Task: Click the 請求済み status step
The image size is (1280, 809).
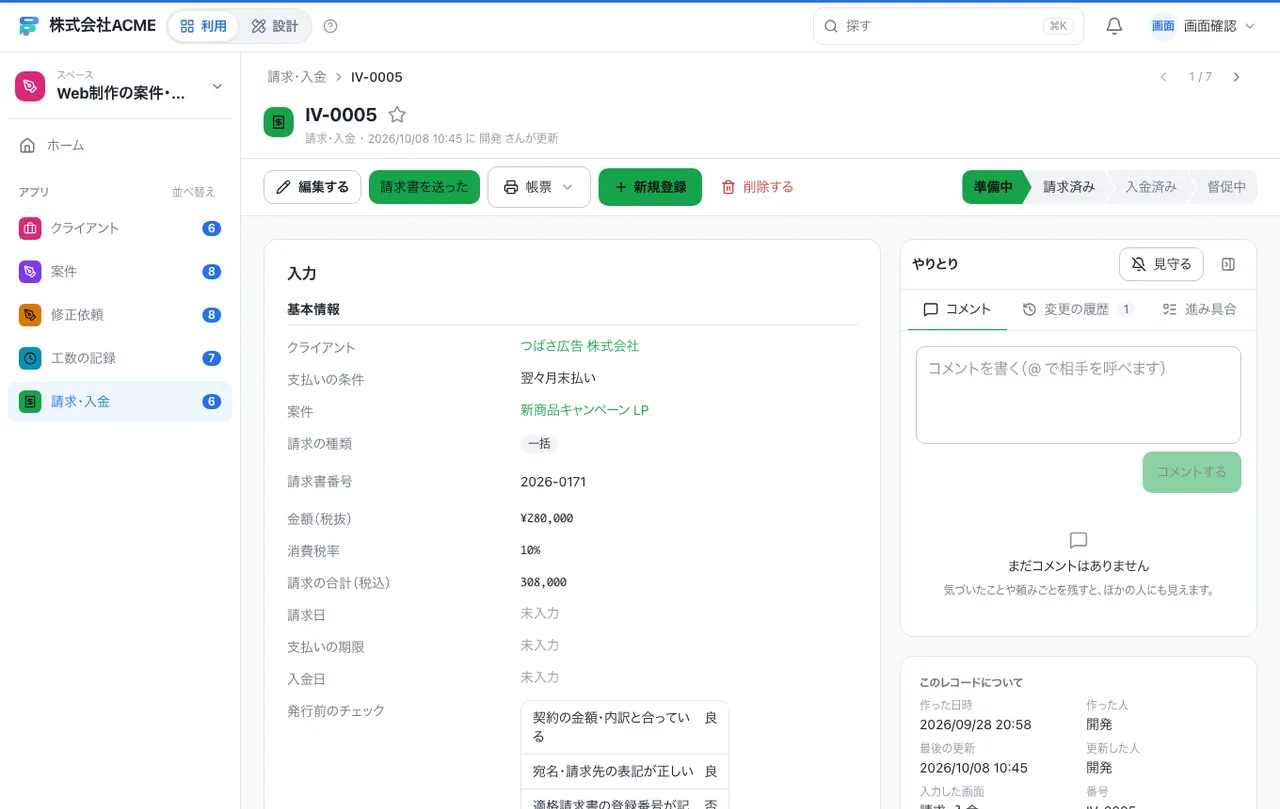Action: [x=1069, y=187]
